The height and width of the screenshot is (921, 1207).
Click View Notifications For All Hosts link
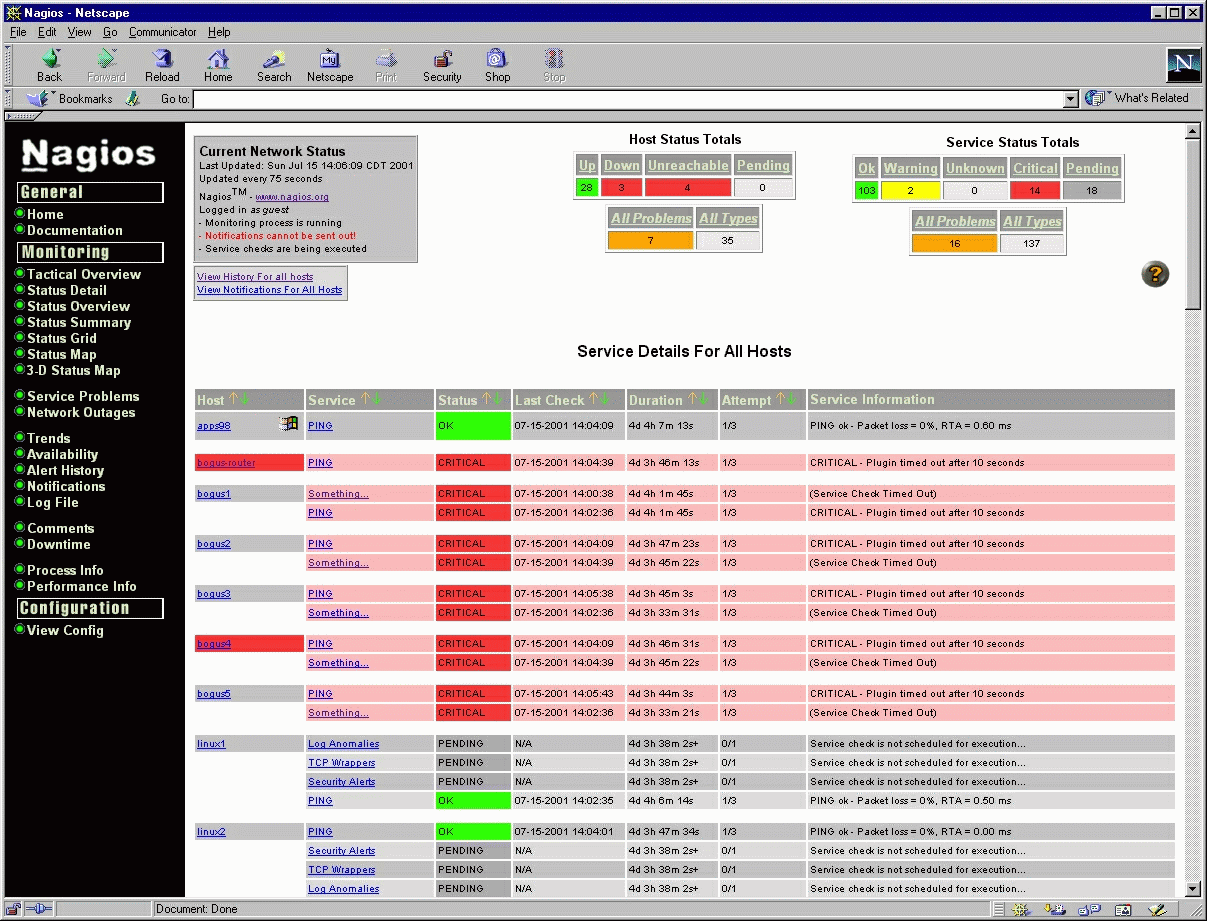click(269, 290)
